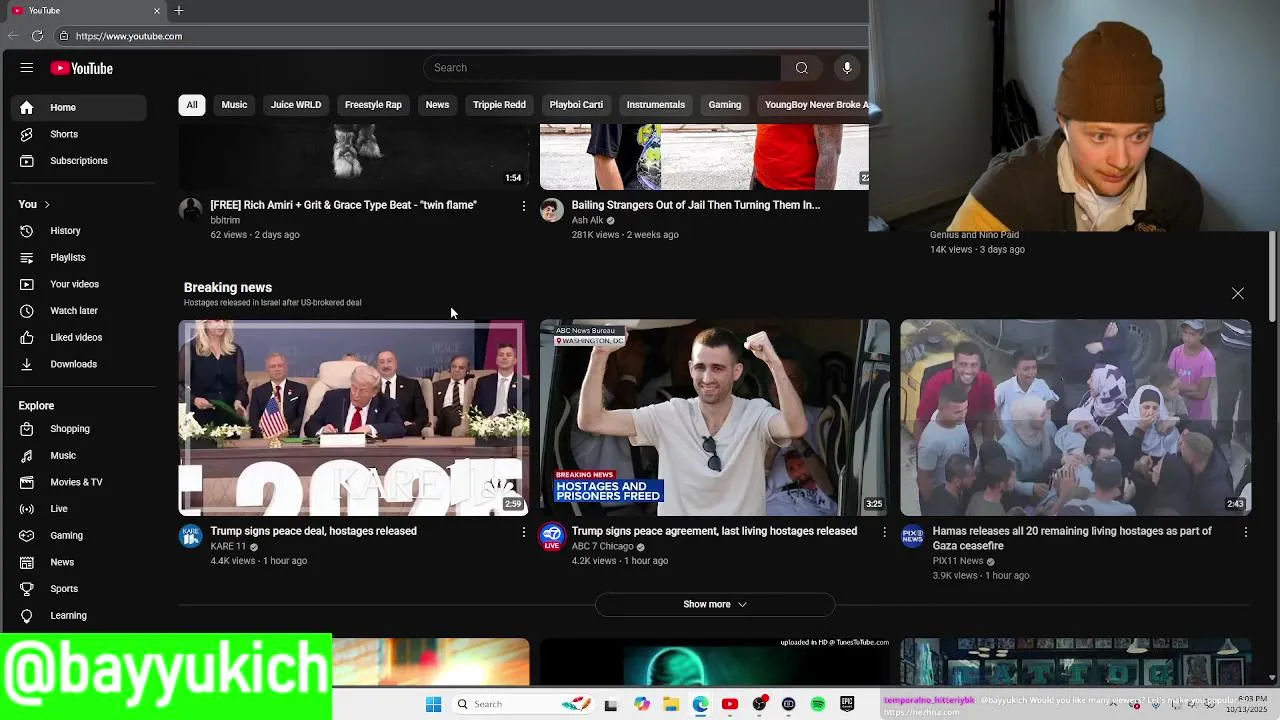
Task: Open Learning under Explore
Action: pyautogui.click(x=81, y=616)
